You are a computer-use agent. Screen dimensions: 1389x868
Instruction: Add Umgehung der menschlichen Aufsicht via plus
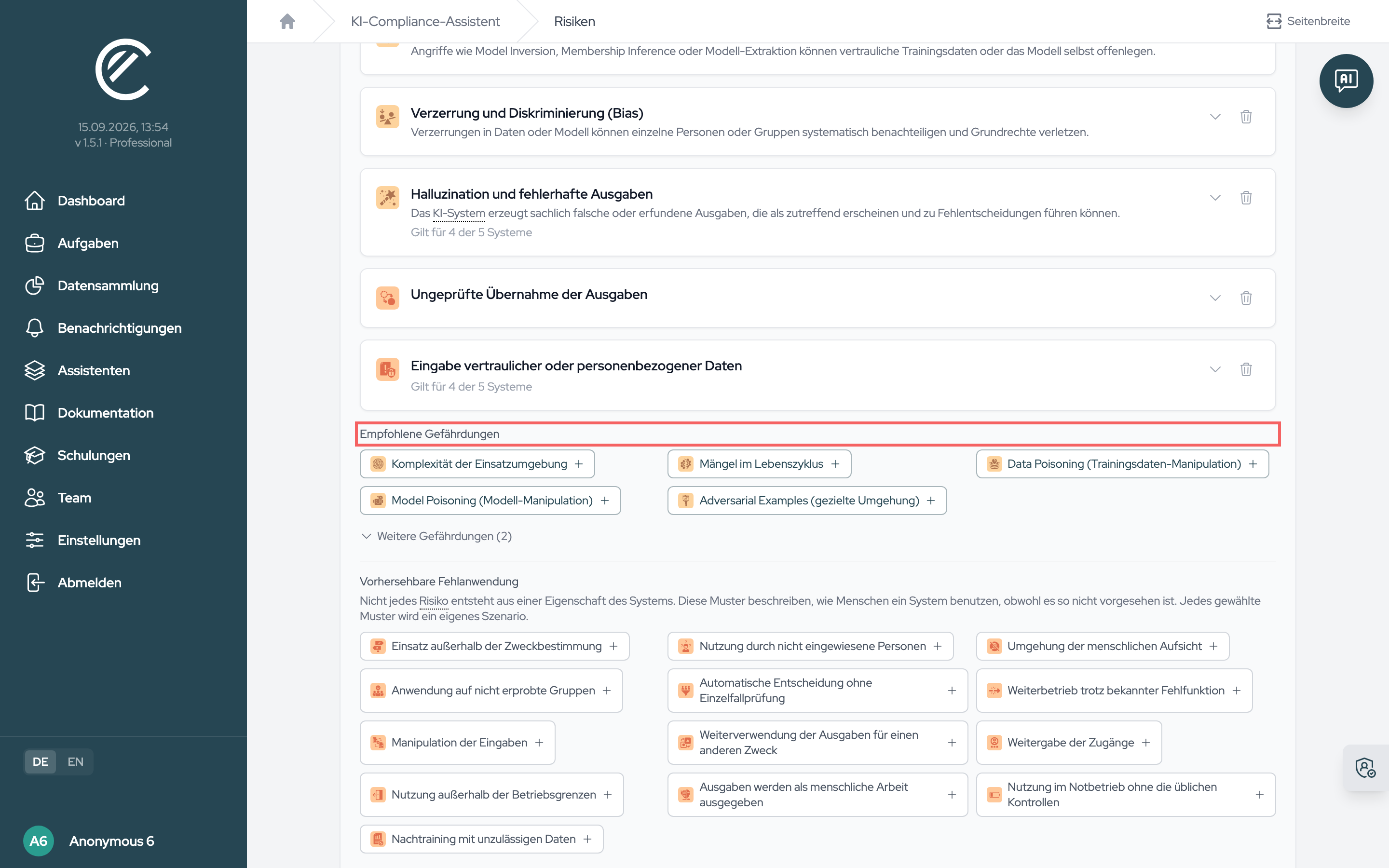pyautogui.click(x=1213, y=646)
